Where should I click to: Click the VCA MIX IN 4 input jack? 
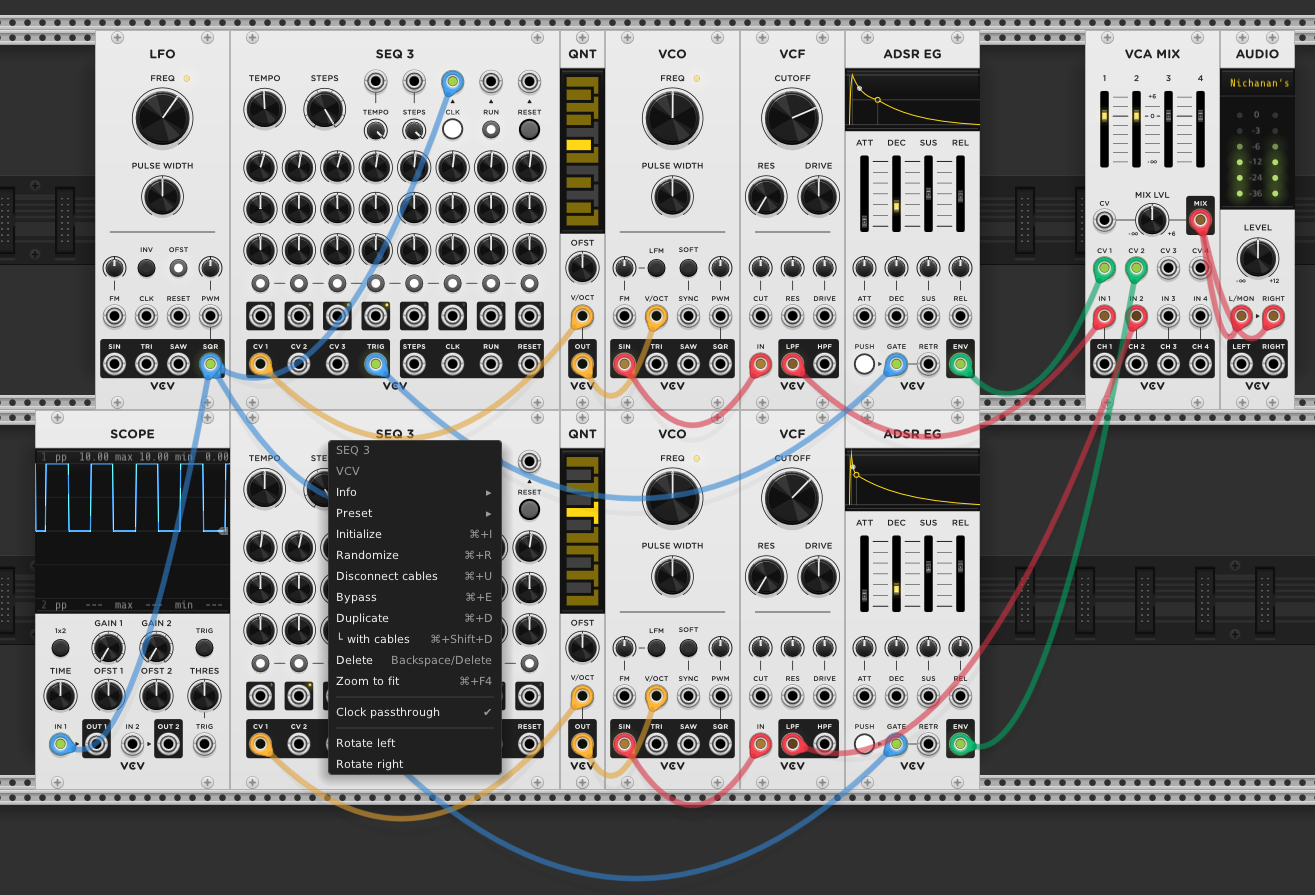(1200, 317)
